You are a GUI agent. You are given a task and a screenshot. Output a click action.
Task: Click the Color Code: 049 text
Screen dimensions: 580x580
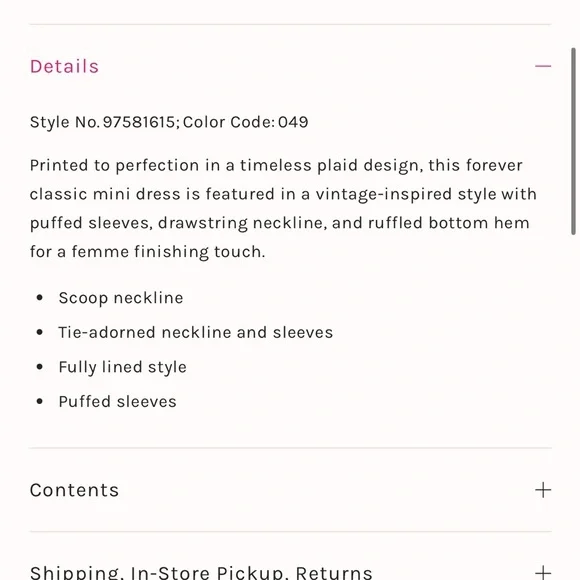(x=245, y=122)
